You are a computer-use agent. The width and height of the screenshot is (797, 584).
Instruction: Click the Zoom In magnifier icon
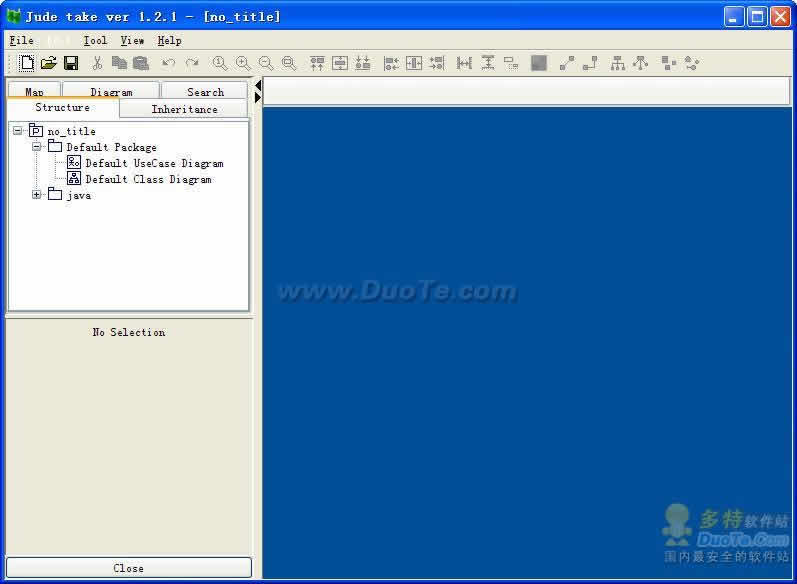243,63
